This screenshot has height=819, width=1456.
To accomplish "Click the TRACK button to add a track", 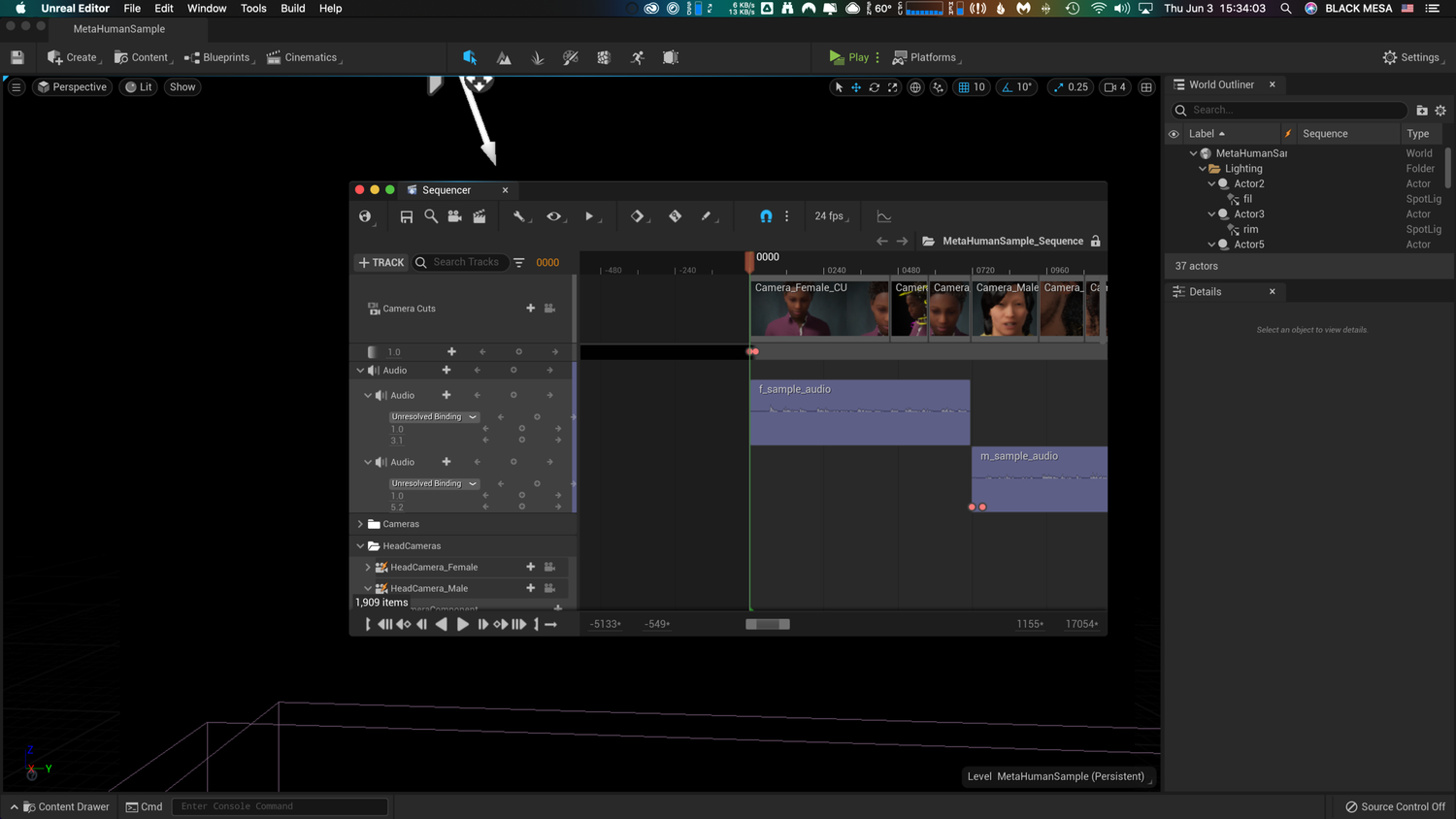I will 381,262.
